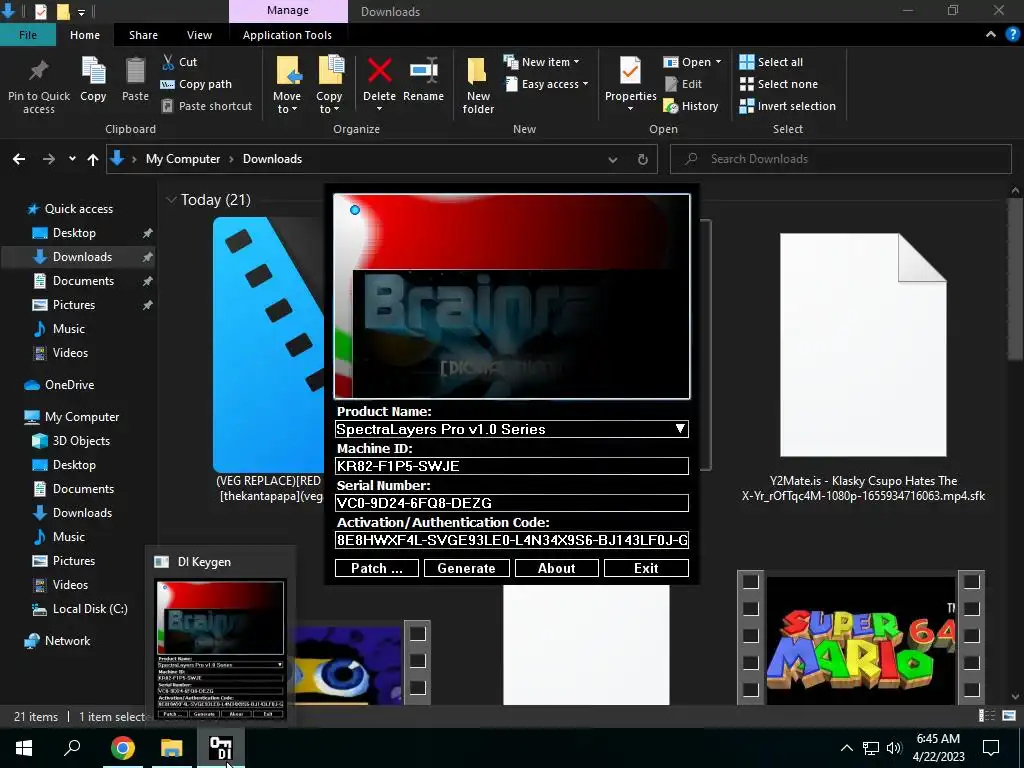Click File Explorer taskbar icon

(172, 747)
